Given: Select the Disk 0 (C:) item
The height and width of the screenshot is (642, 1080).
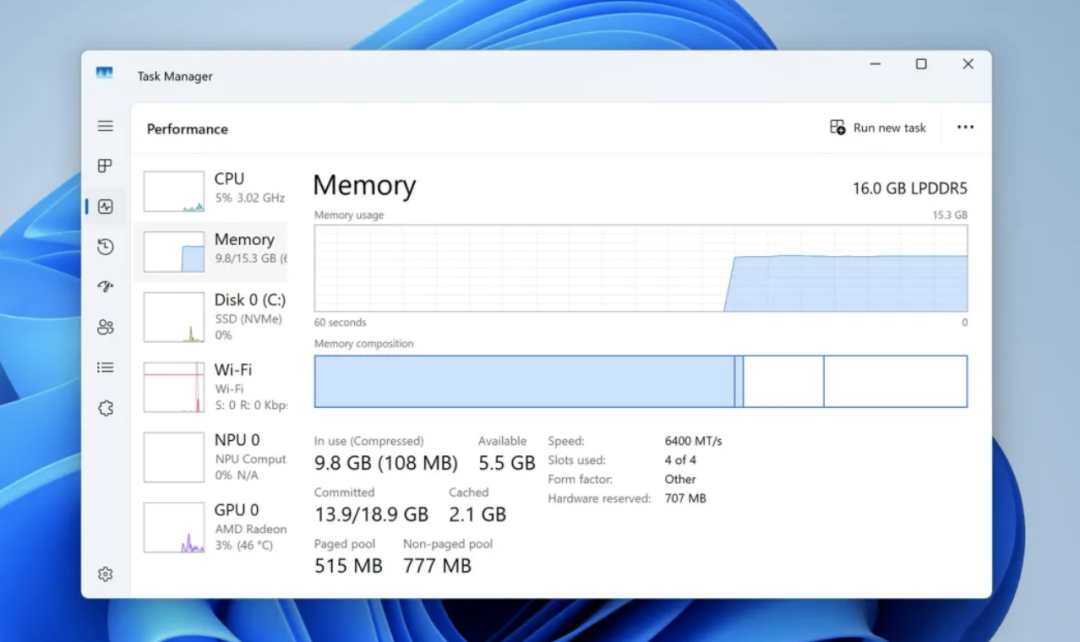Looking at the screenshot, I should [213, 317].
